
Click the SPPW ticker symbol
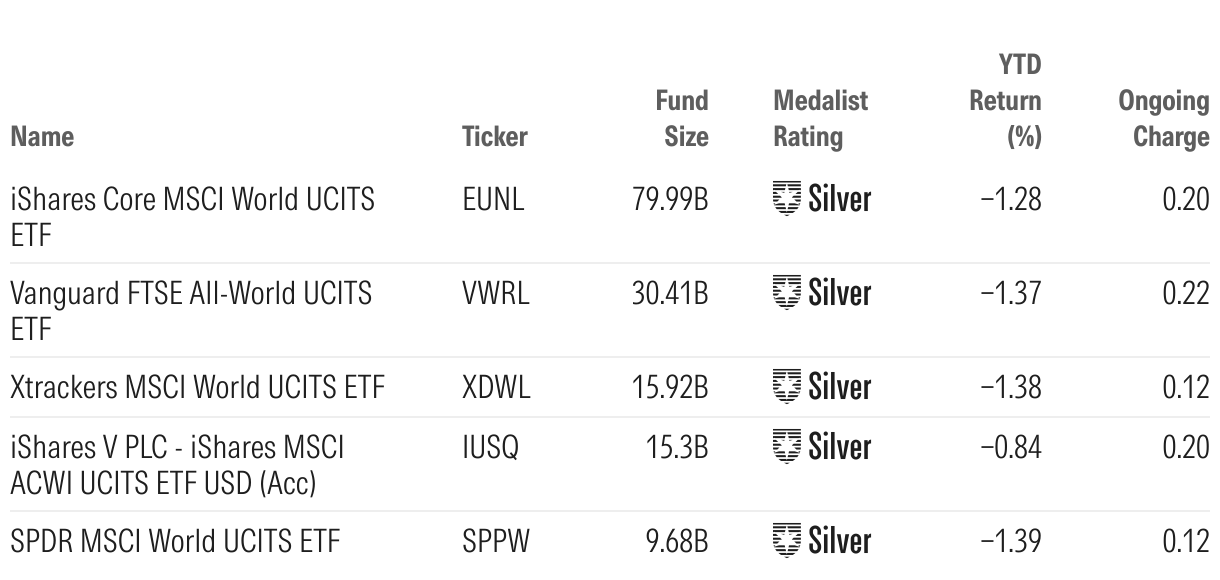(496, 542)
